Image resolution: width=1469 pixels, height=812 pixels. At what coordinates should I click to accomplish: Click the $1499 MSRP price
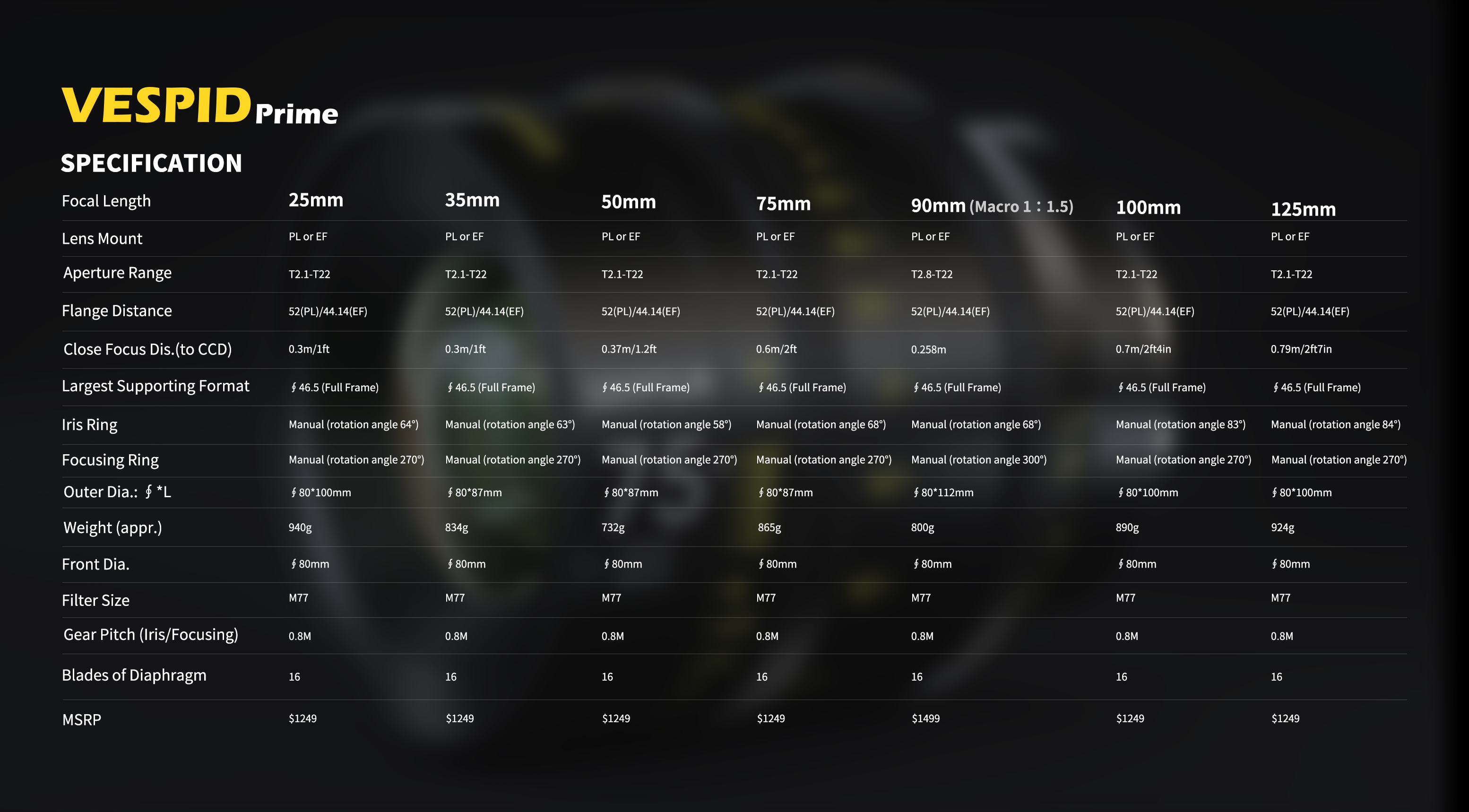pos(925,718)
